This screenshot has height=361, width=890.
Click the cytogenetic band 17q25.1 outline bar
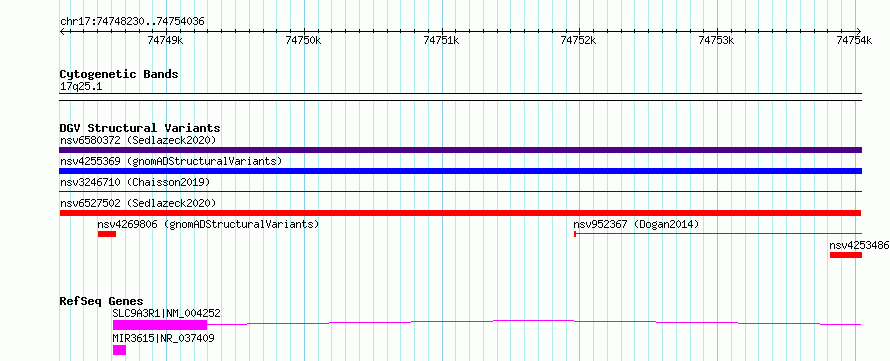(460, 97)
